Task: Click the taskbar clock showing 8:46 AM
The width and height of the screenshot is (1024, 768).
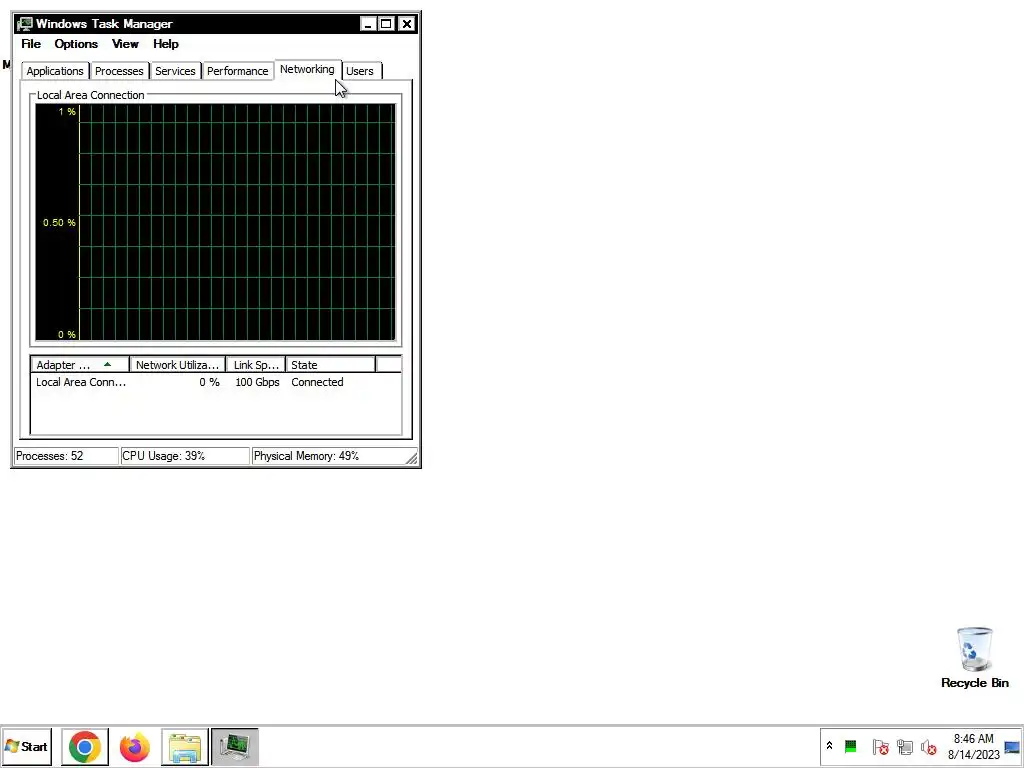Action: click(974, 746)
